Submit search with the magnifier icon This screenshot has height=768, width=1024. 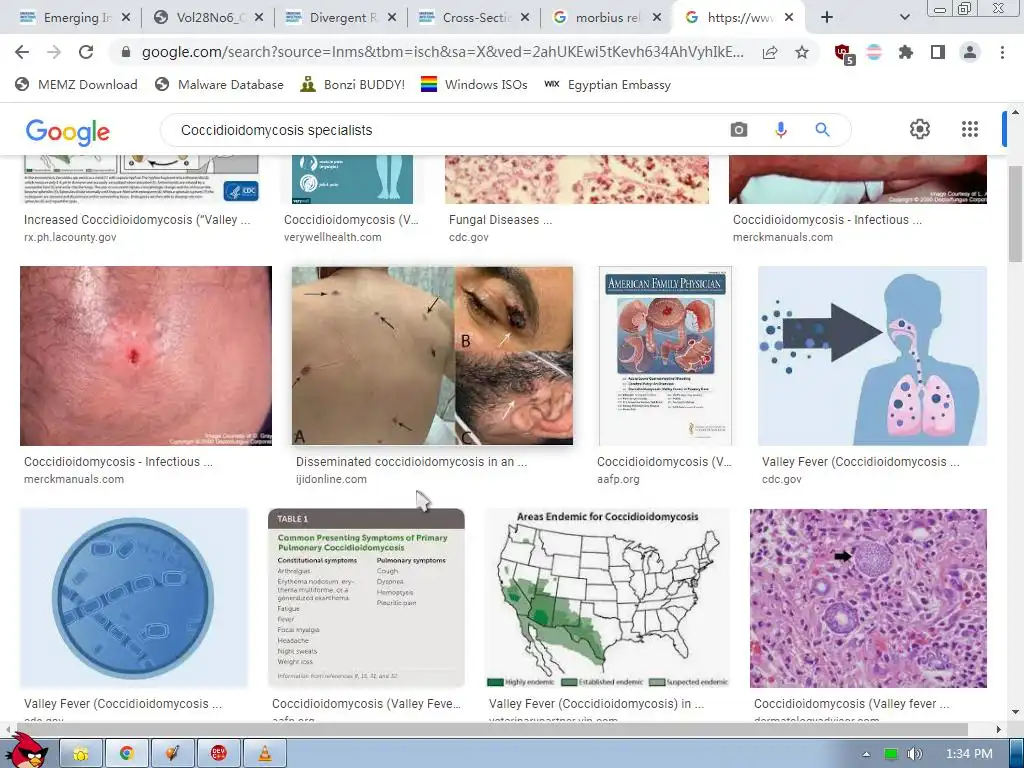822,130
